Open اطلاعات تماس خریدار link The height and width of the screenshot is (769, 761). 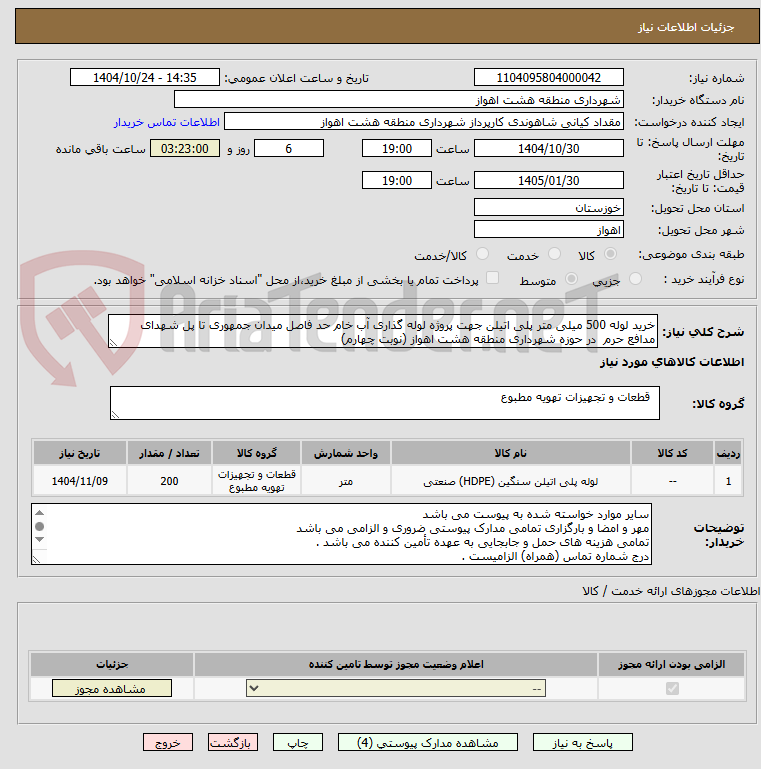pyautogui.click(x=167, y=122)
